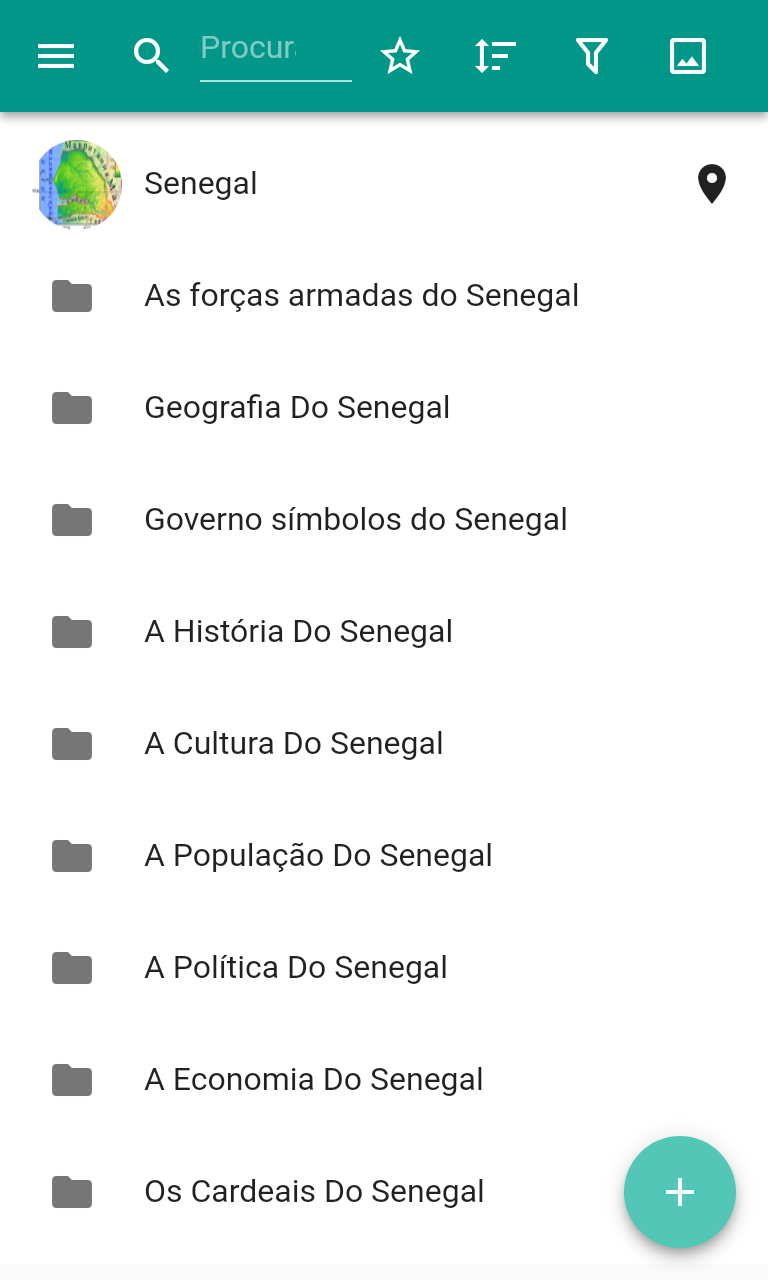Open folder icon for As forças armadas
Viewport: 768px width, 1280px height.
pyautogui.click(x=72, y=296)
